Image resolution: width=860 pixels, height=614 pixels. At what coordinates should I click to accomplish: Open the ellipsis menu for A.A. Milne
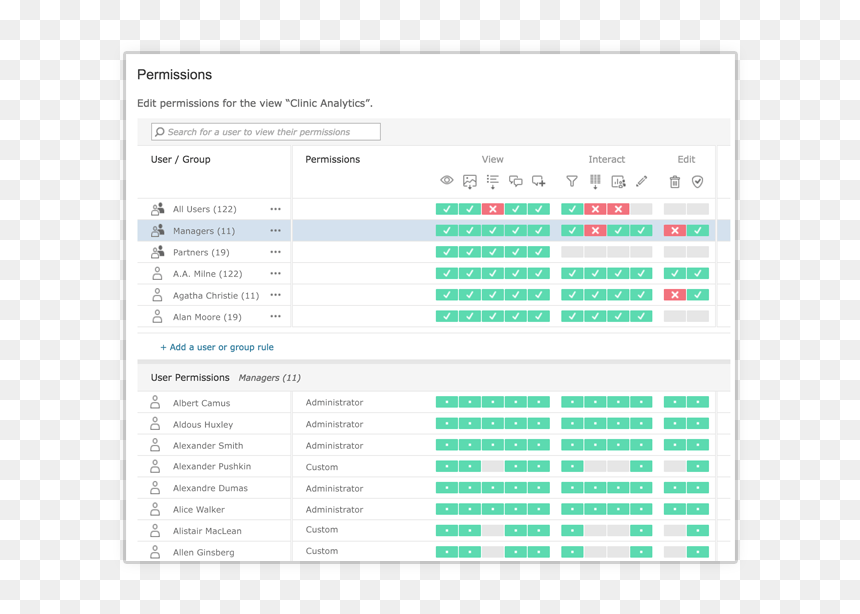coord(275,273)
